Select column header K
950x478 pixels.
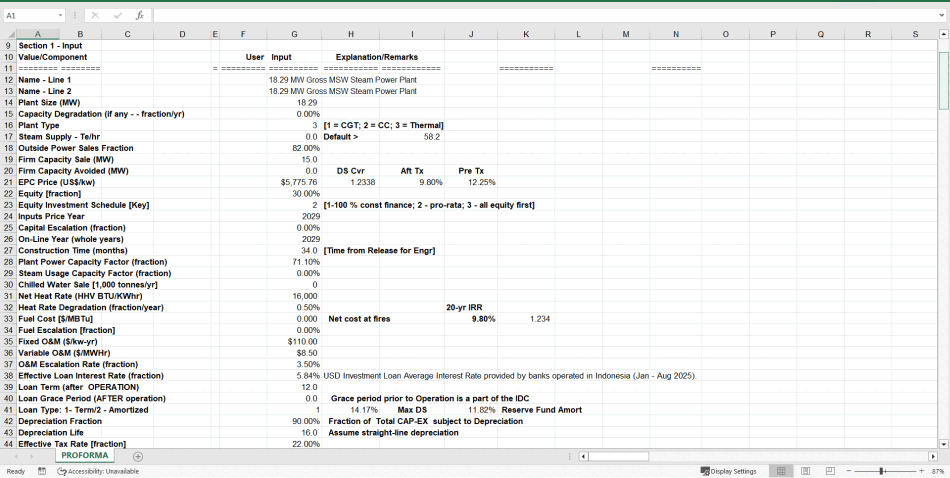(x=526, y=35)
